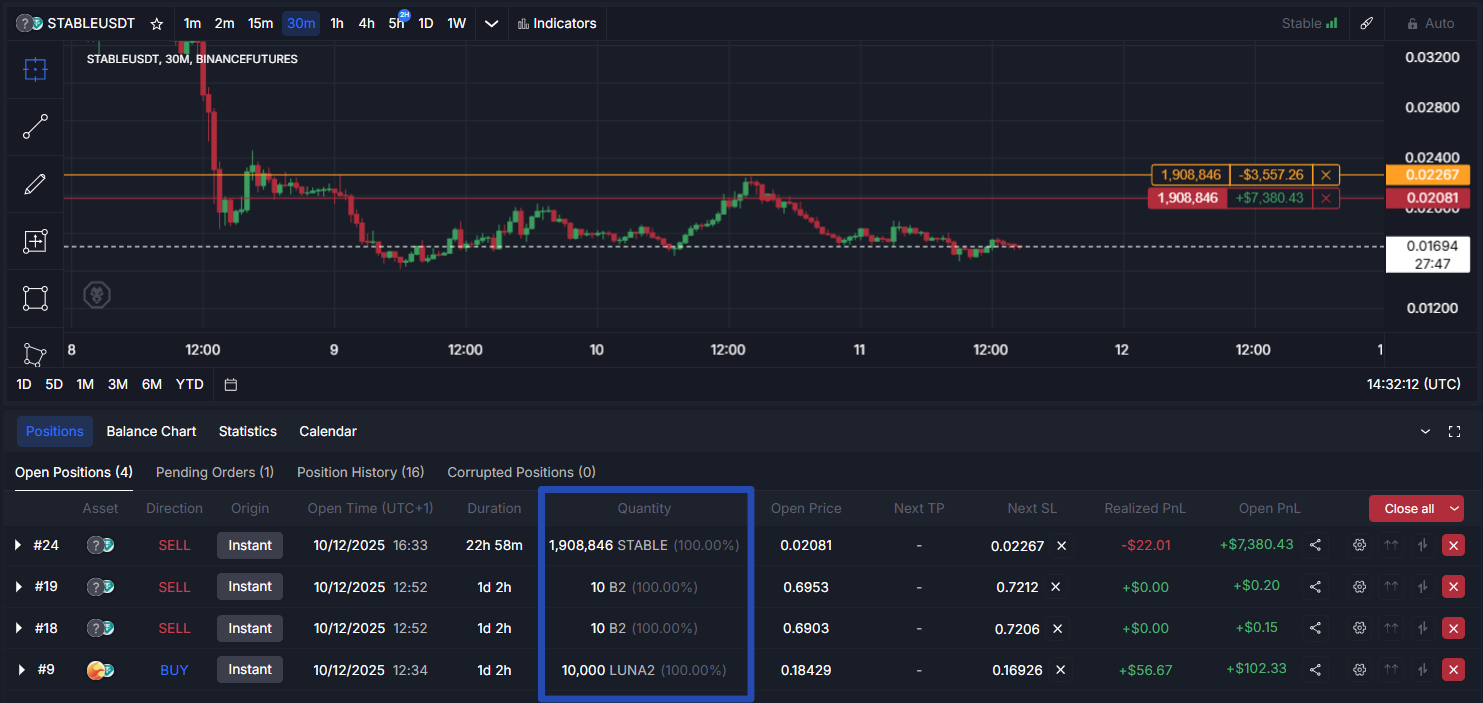Switch chart to 5h timeframe
Image resolution: width=1483 pixels, height=703 pixels.
[397, 23]
